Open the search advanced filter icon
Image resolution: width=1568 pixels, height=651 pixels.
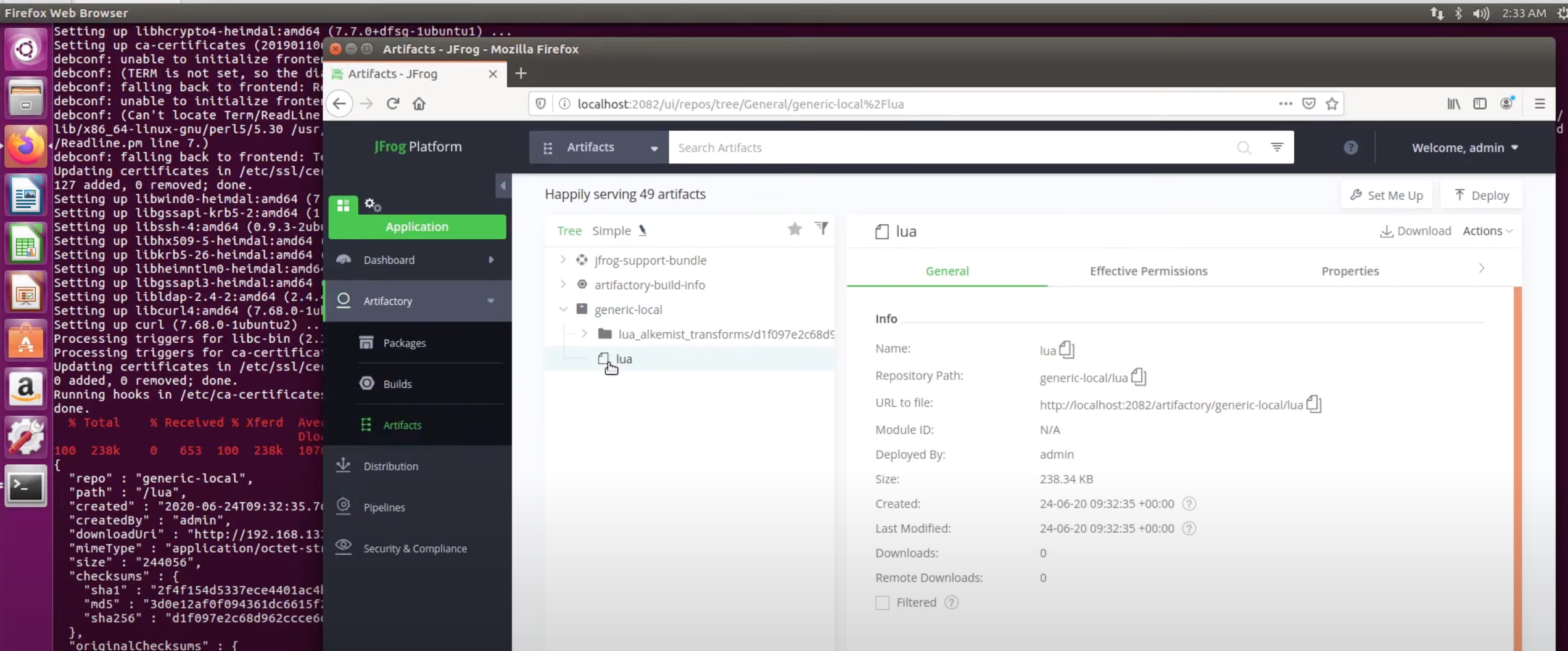coord(1277,147)
